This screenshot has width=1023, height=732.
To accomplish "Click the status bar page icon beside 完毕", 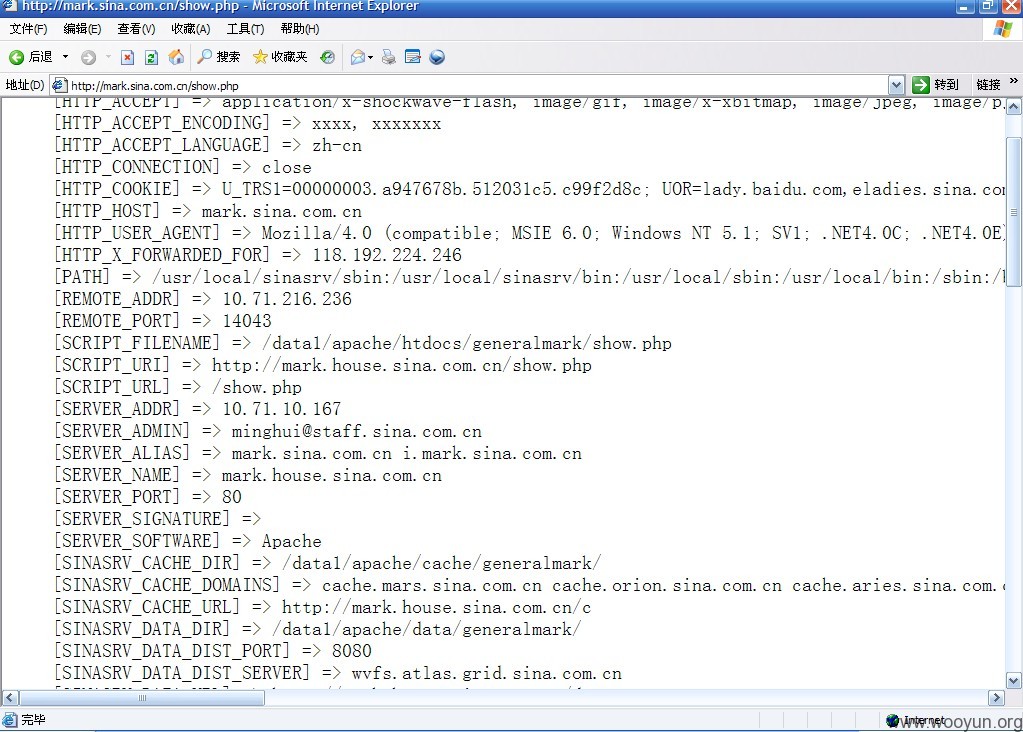I will 9,720.
